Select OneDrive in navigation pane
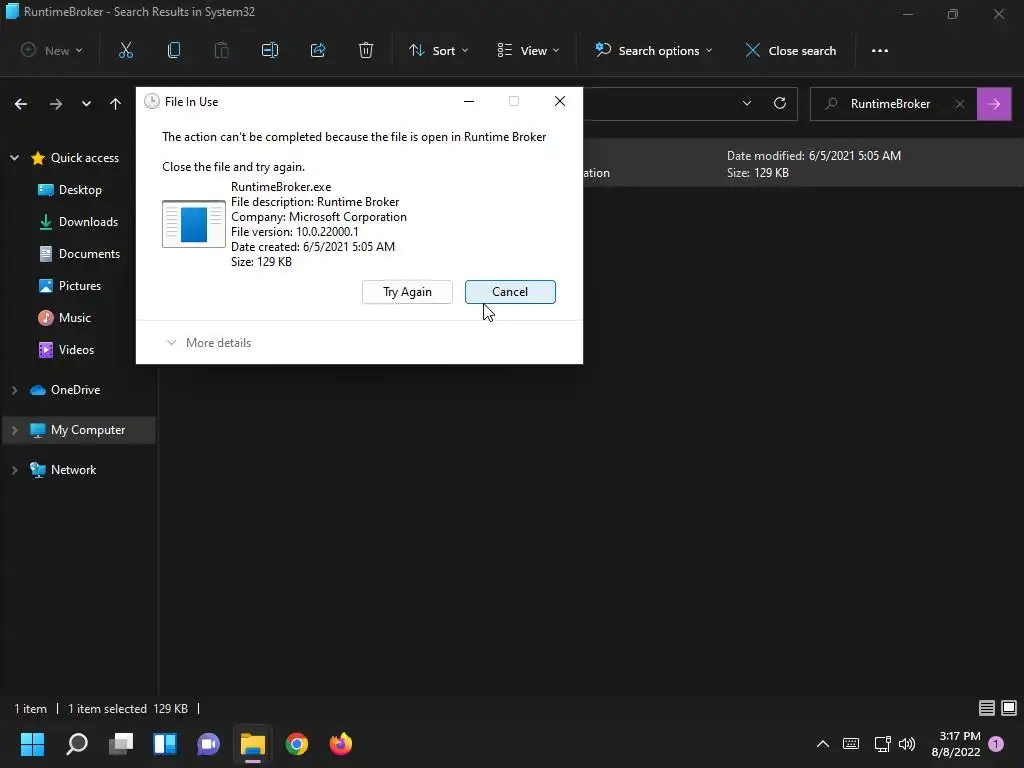 click(x=75, y=390)
